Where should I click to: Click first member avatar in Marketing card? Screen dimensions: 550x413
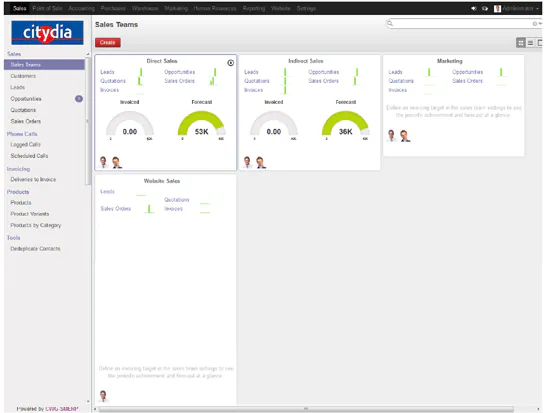[x=391, y=135]
